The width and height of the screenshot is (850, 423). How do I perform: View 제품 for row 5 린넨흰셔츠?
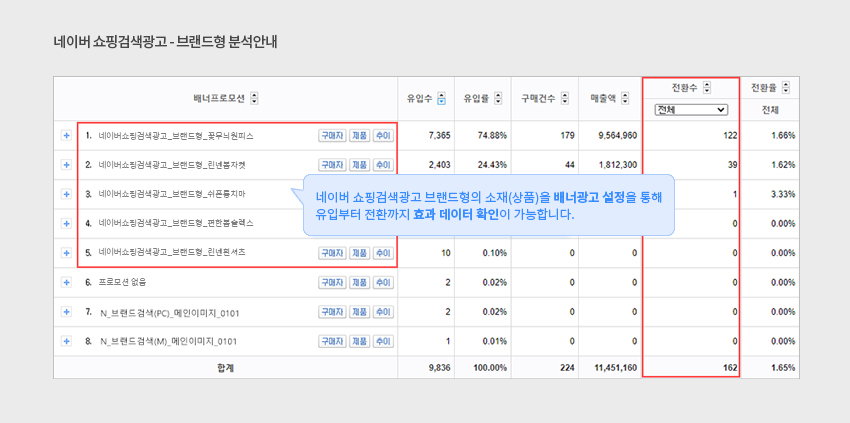tap(360, 253)
